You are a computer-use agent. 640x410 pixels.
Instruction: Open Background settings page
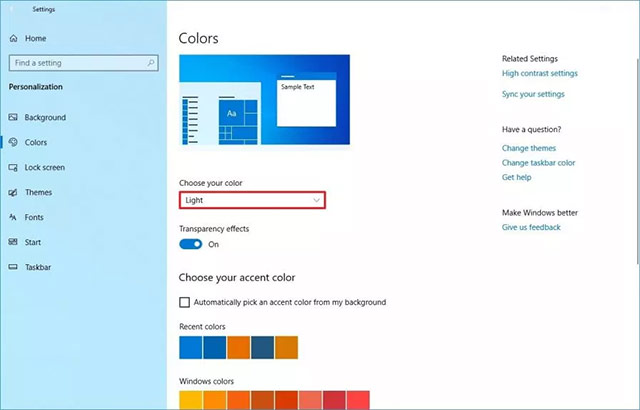[x=45, y=117]
